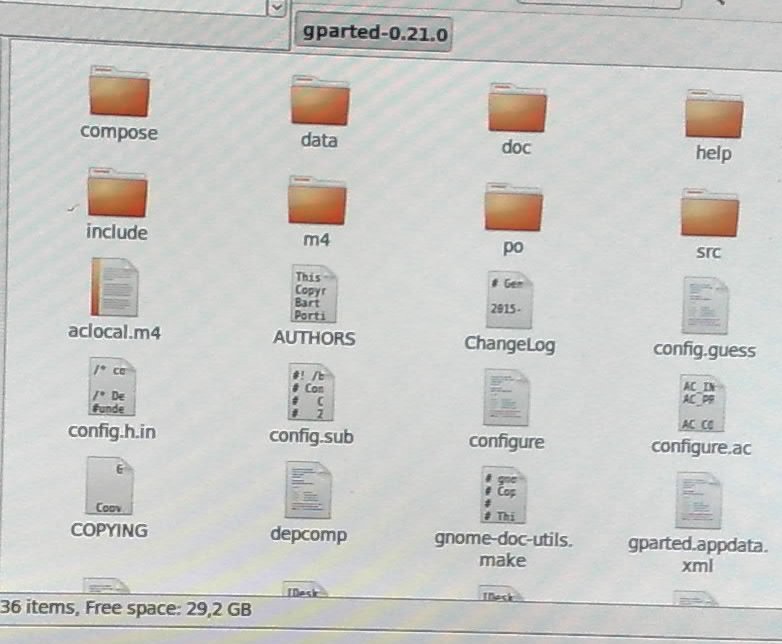Select the depcomp file icon

pos(308,490)
